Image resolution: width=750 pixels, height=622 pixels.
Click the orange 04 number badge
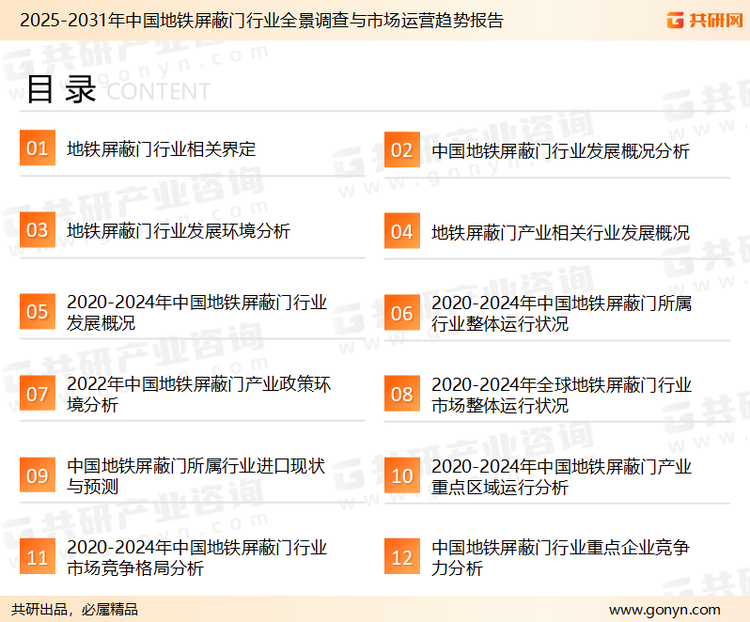402,231
